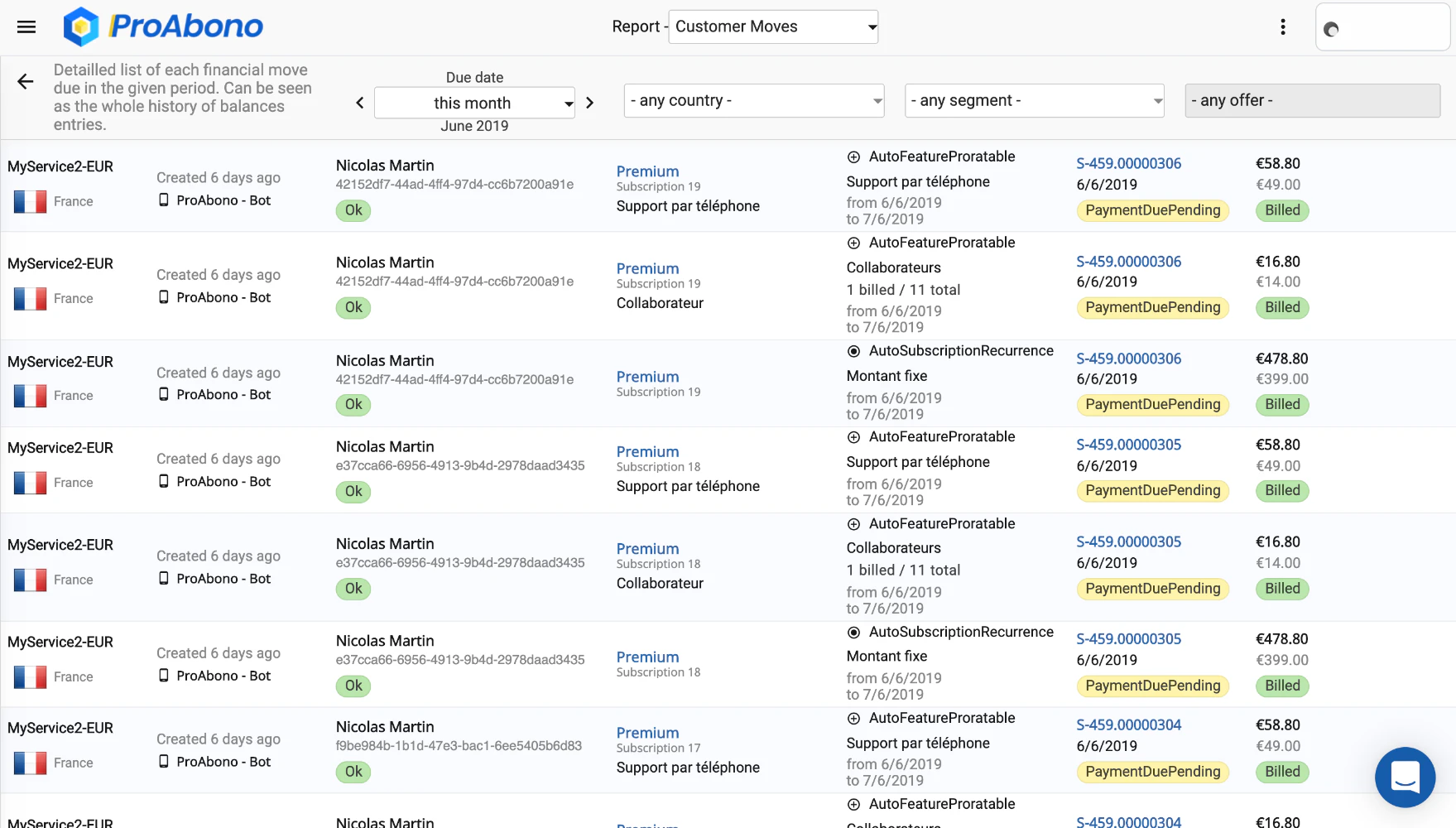Open the 'any segment' filter dropdown

[x=1035, y=100]
